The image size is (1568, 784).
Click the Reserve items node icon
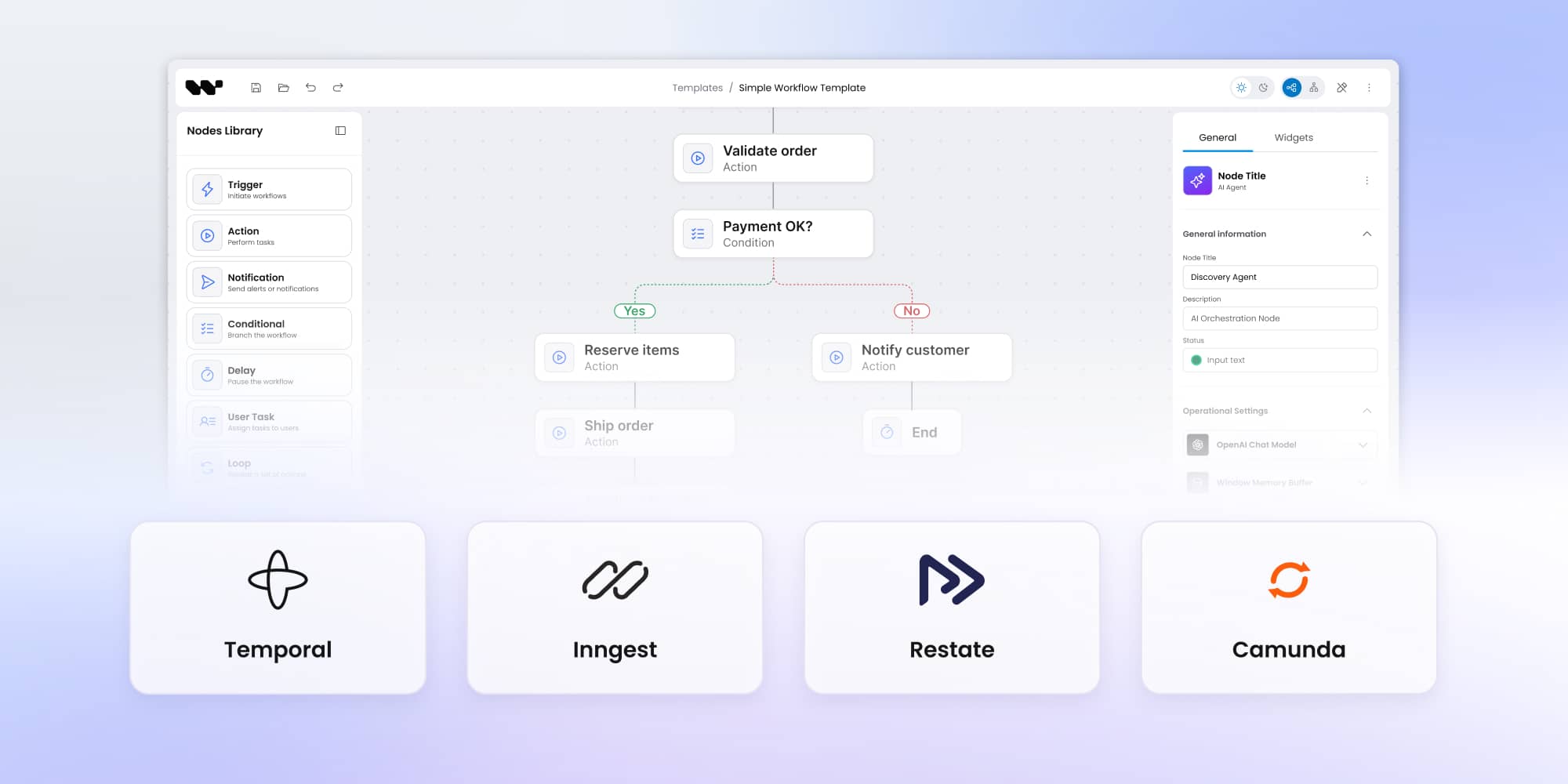[x=559, y=358]
